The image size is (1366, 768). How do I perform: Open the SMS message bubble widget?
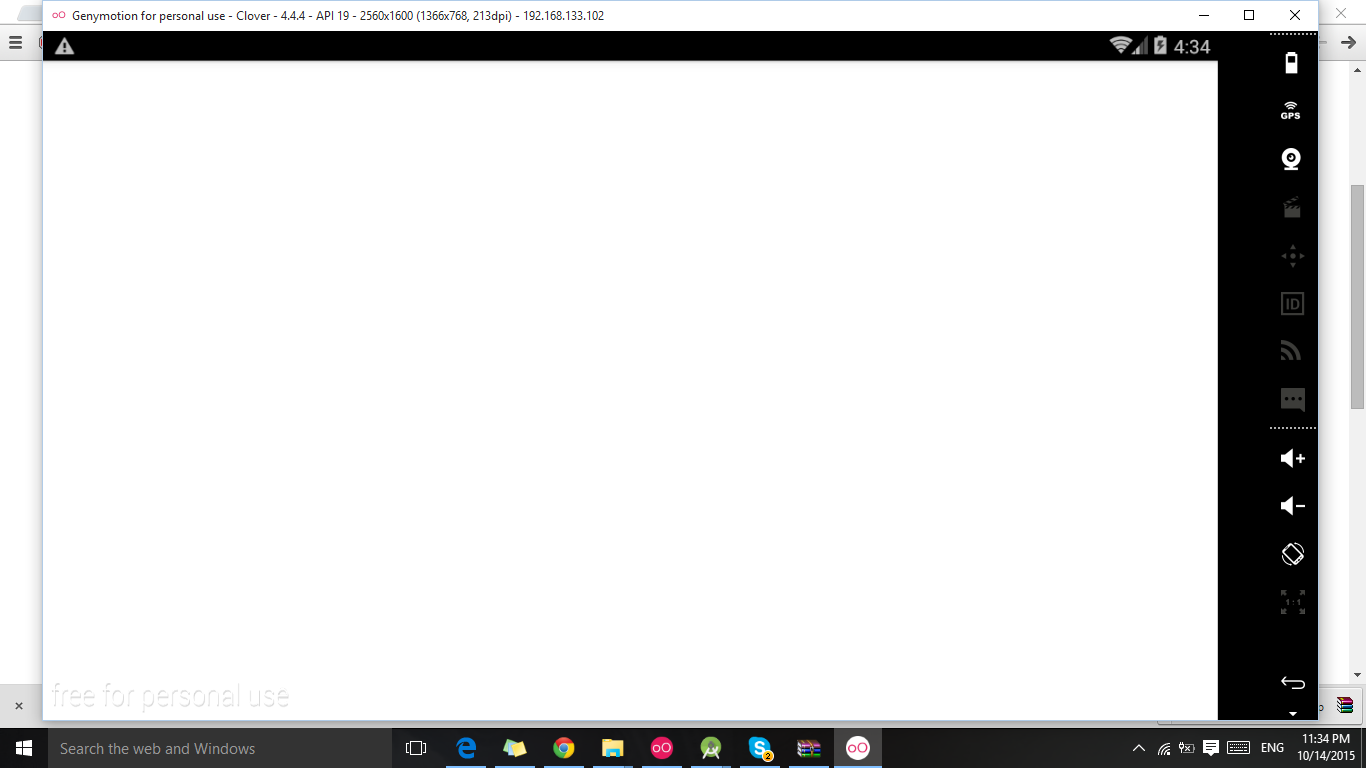coord(1292,400)
